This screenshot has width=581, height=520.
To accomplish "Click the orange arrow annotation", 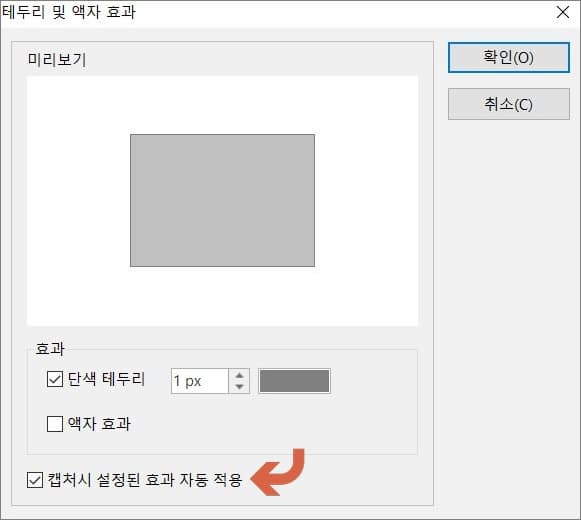I will (x=278, y=473).
